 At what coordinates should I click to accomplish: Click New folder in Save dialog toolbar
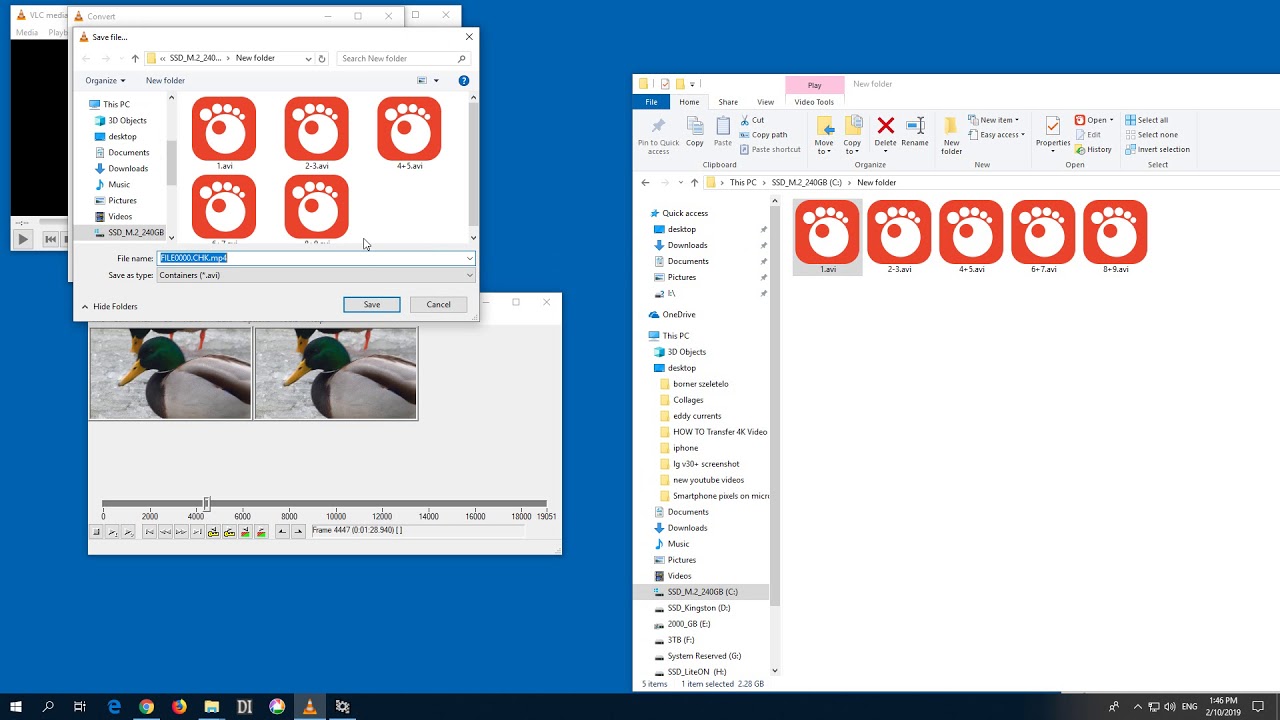165,81
